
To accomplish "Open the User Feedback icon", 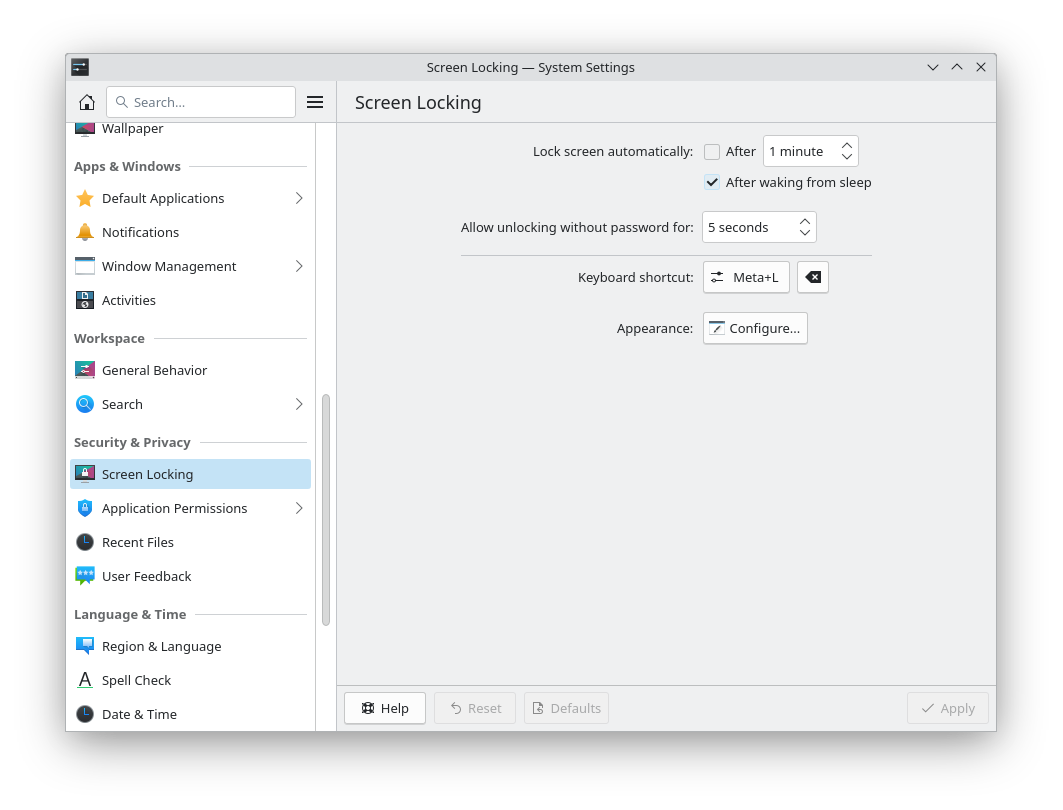I will click(x=85, y=576).
